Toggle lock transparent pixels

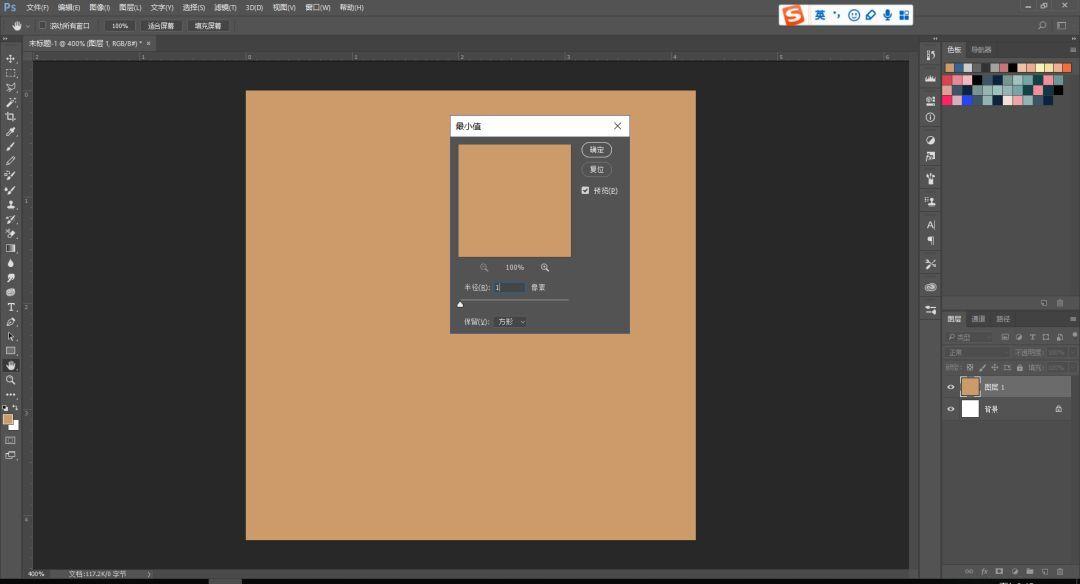point(970,368)
